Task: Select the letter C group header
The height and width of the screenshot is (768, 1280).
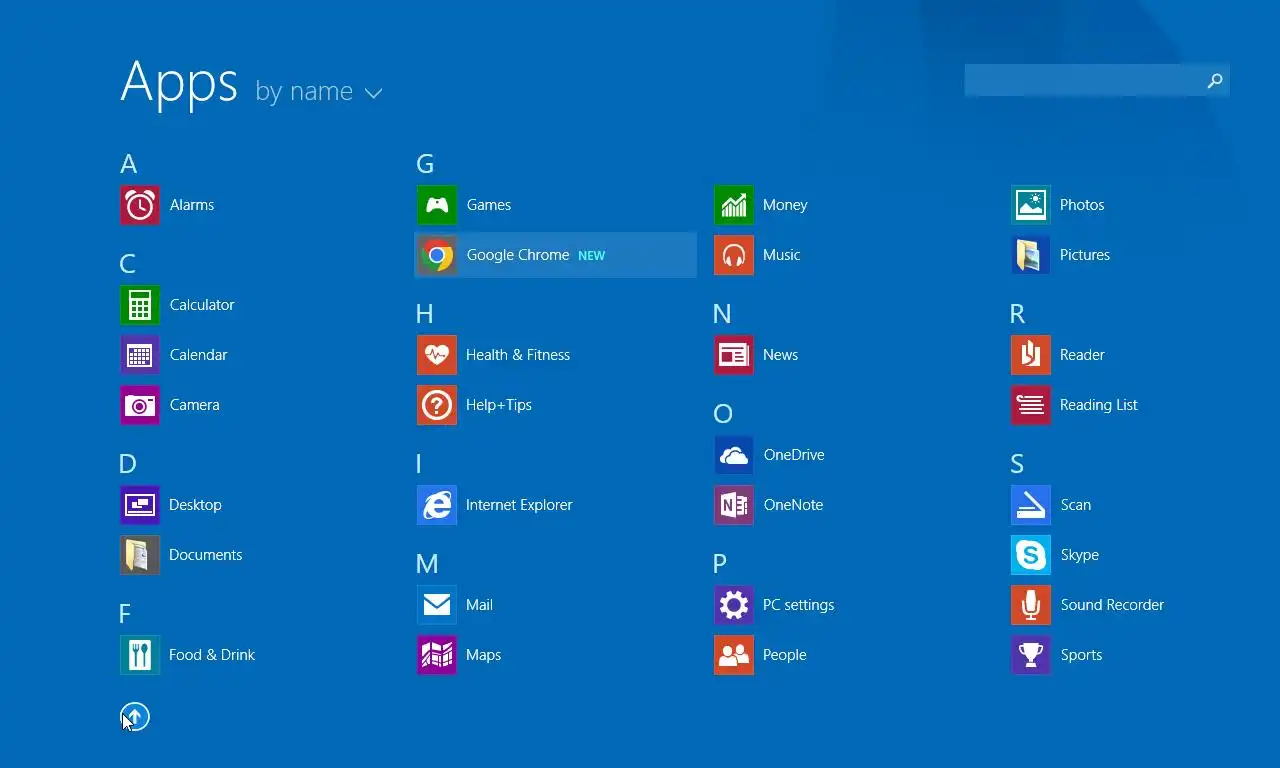Action: pyautogui.click(x=127, y=264)
